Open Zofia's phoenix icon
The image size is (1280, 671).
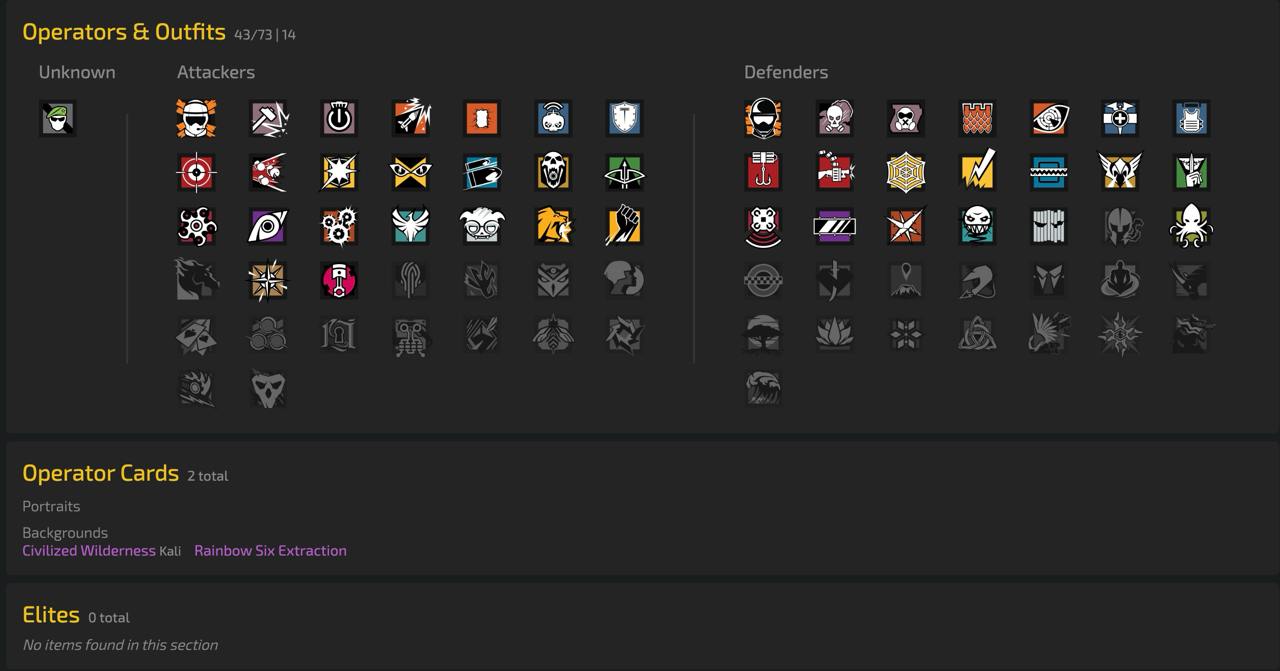click(411, 226)
